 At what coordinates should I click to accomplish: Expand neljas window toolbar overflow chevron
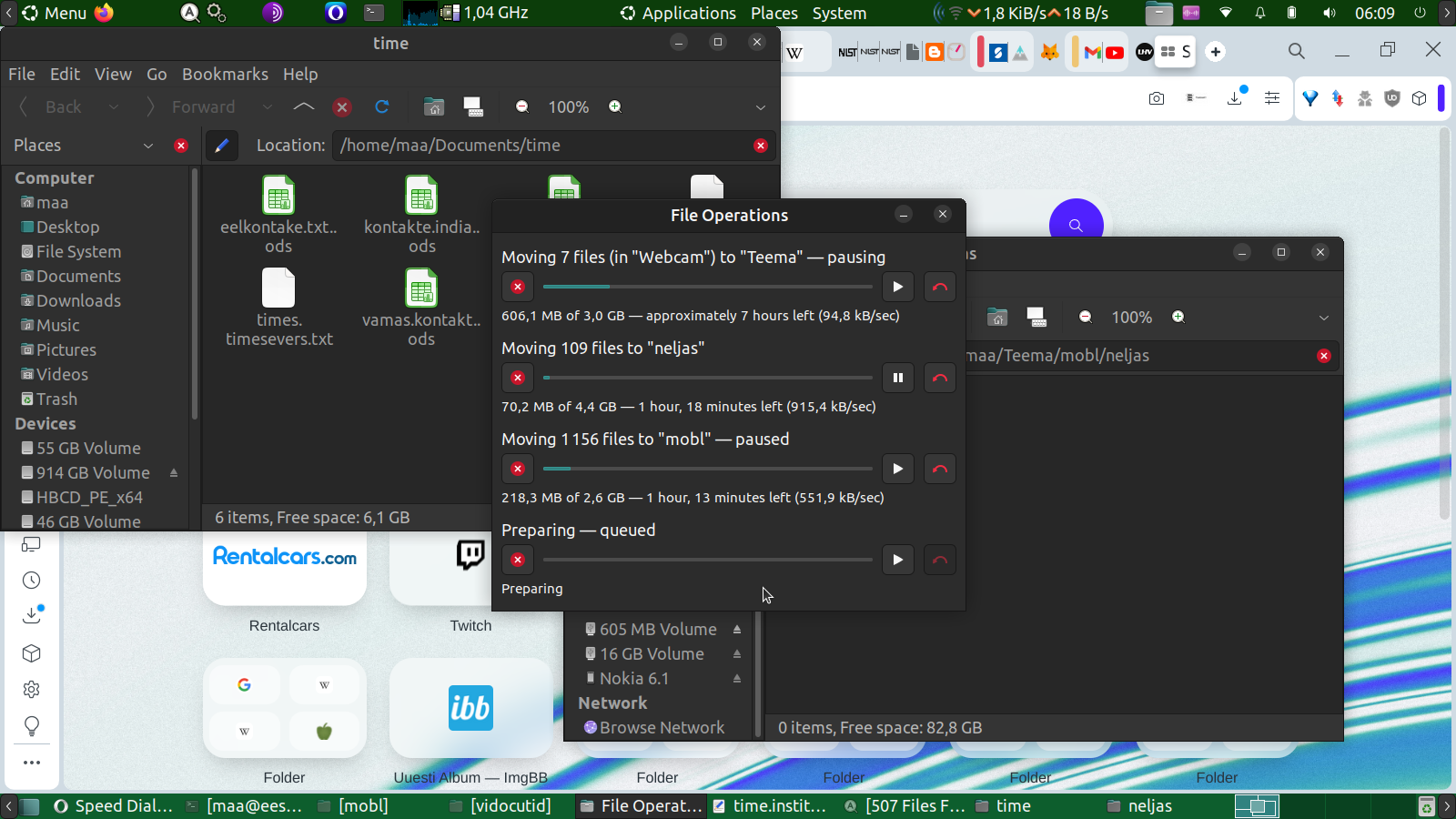click(1324, 318)
